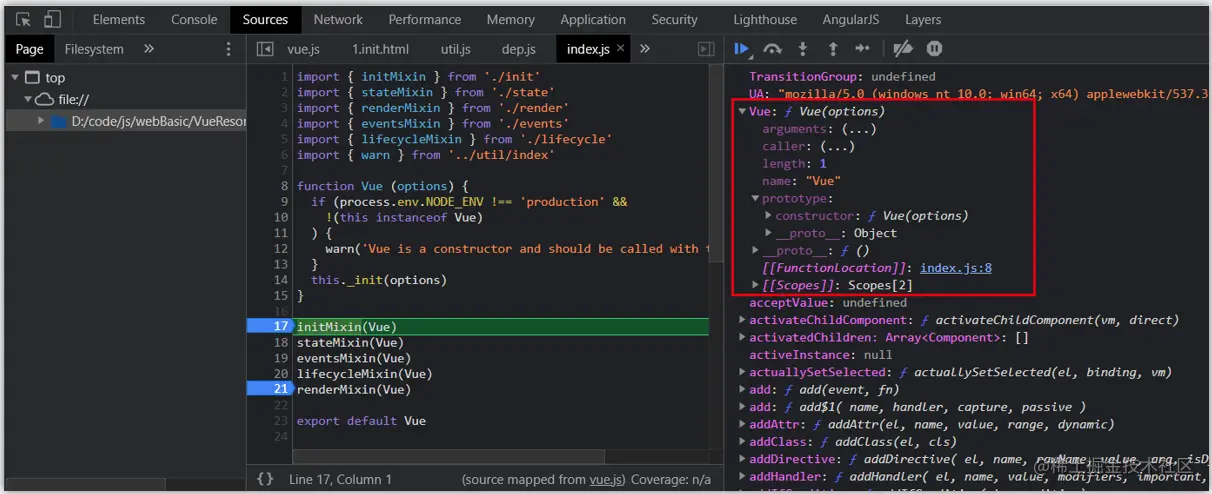Image resolution: width=1212 pixels, height=494 pixels.
Task: Open the Console panel
Action: [x=194, y=19]
